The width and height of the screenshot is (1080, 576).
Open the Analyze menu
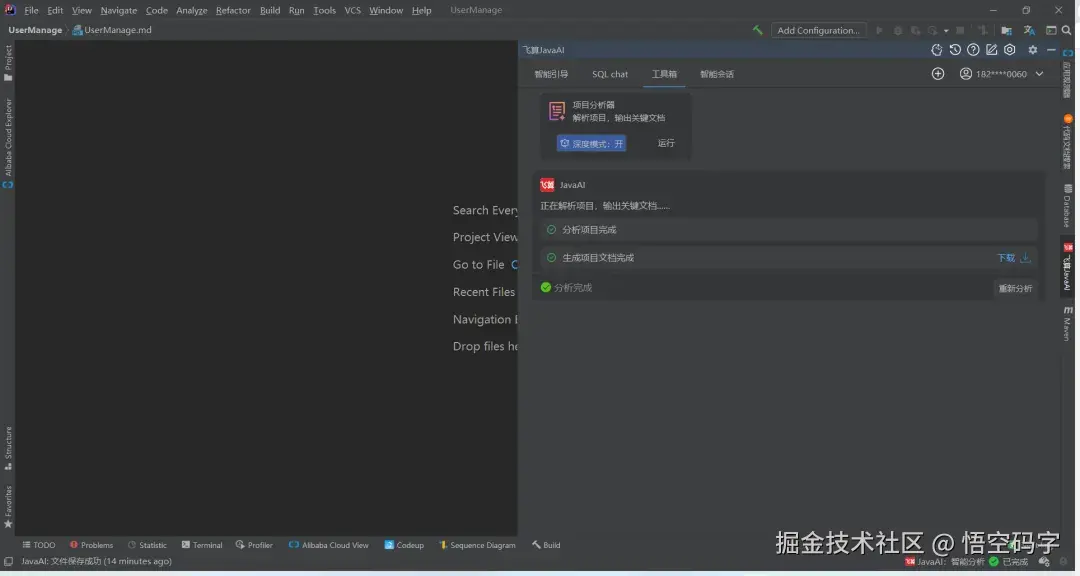pyautogui.click(x=191, y=10)
